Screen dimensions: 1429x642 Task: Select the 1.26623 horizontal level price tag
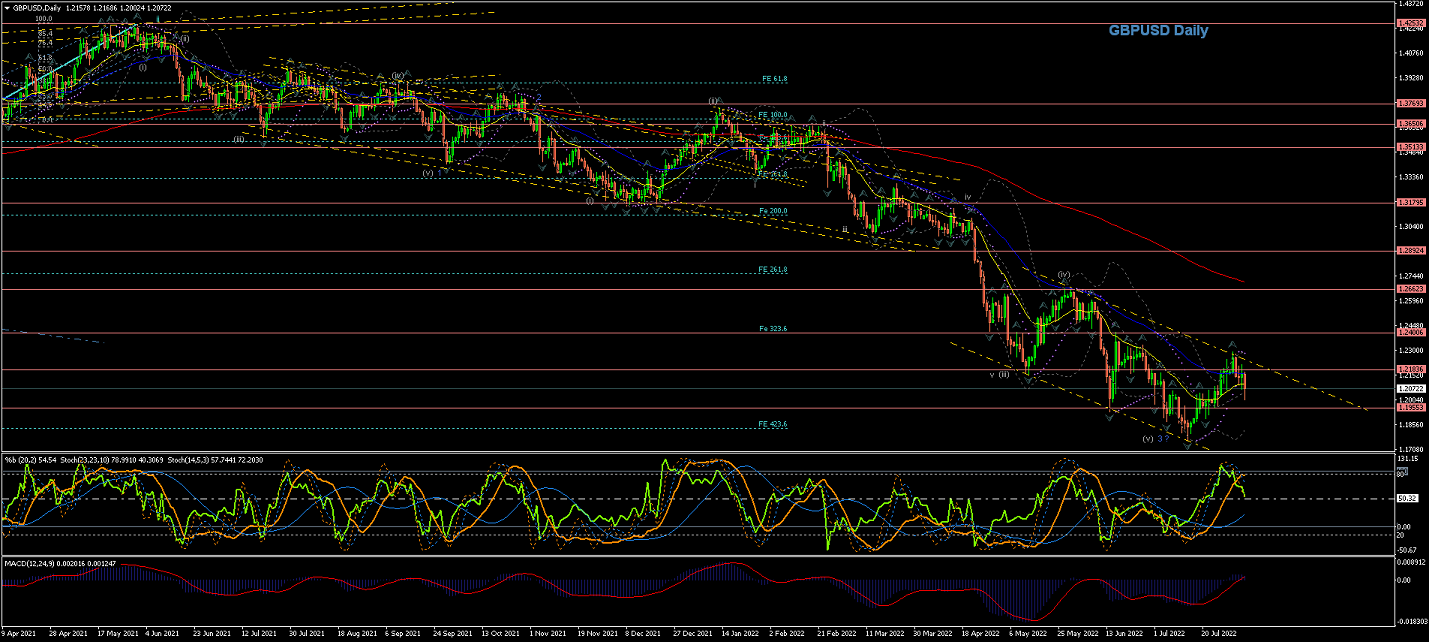coord(1411,289)
